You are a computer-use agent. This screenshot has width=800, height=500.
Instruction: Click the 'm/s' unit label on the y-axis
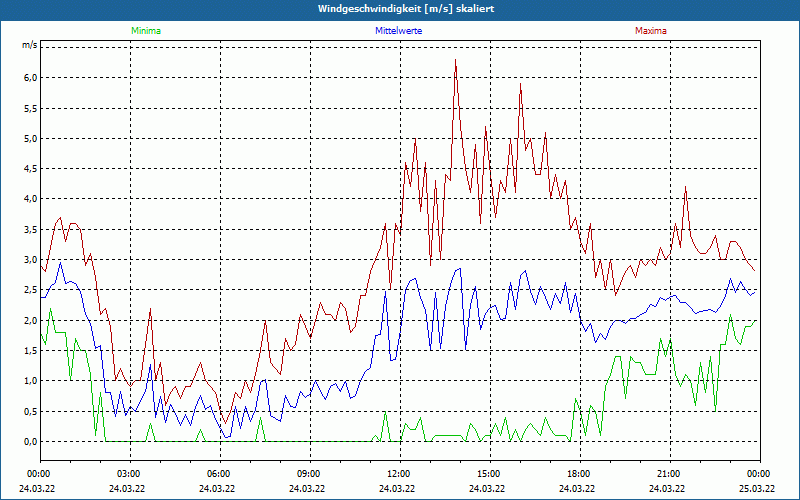(x=29, y=45)
